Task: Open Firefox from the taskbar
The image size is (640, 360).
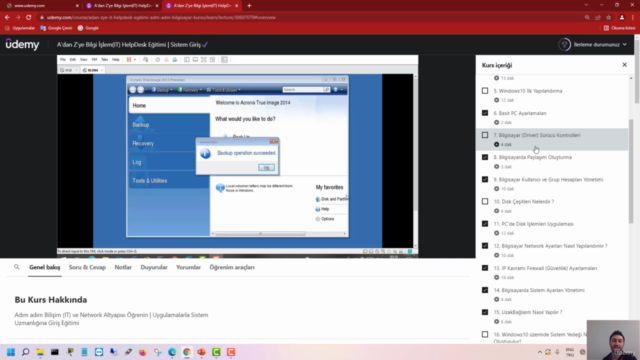Action: [142, 352]
